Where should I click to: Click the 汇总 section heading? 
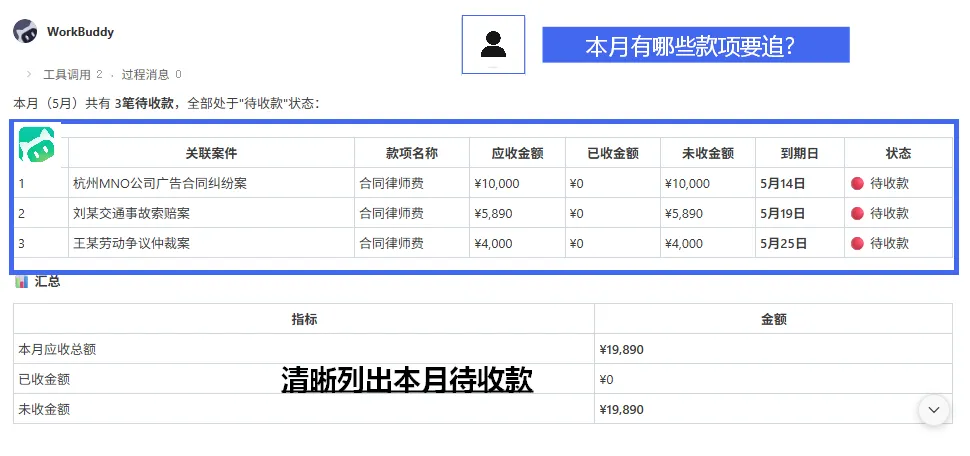48,282
